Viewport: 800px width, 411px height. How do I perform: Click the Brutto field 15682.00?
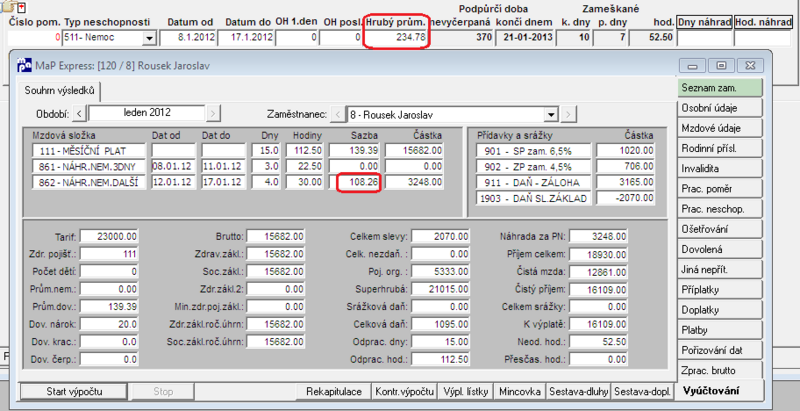click(276, 237)
